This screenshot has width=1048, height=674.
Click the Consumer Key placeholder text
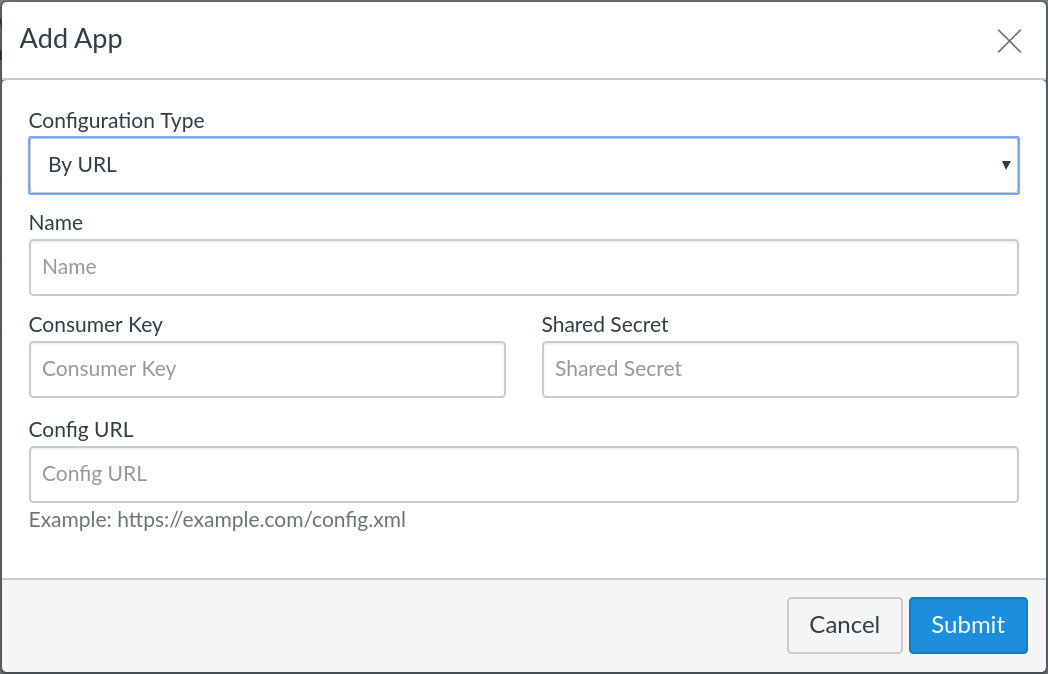[x=109, y=369]
